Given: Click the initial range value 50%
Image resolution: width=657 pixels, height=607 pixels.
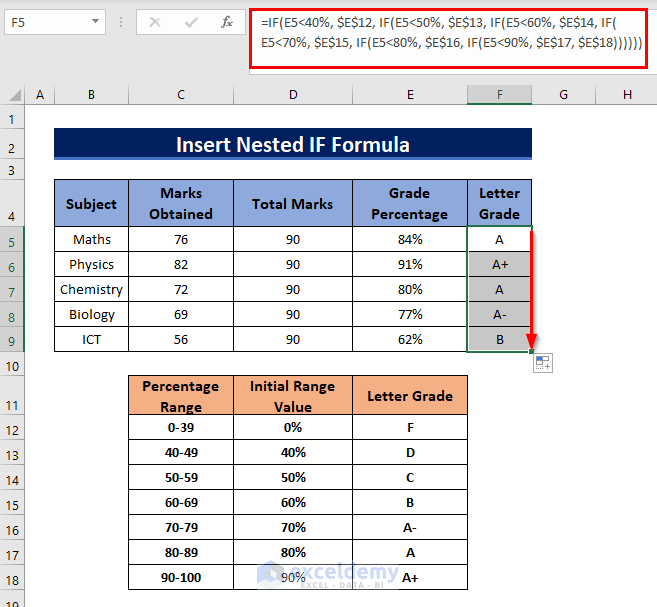Looking at the screenshot, I should [293, 478].
